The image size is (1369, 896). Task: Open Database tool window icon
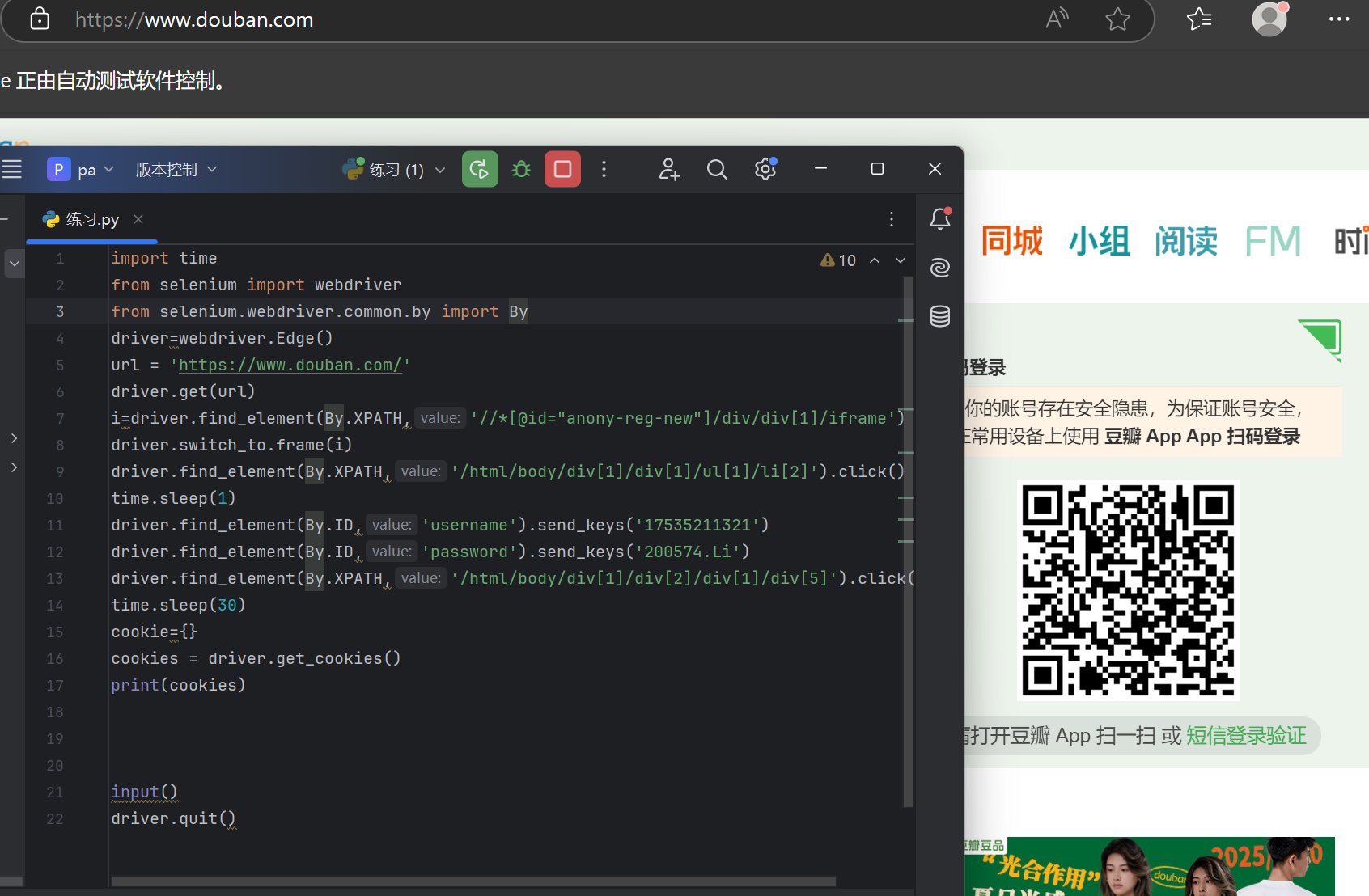pos(940,316)
